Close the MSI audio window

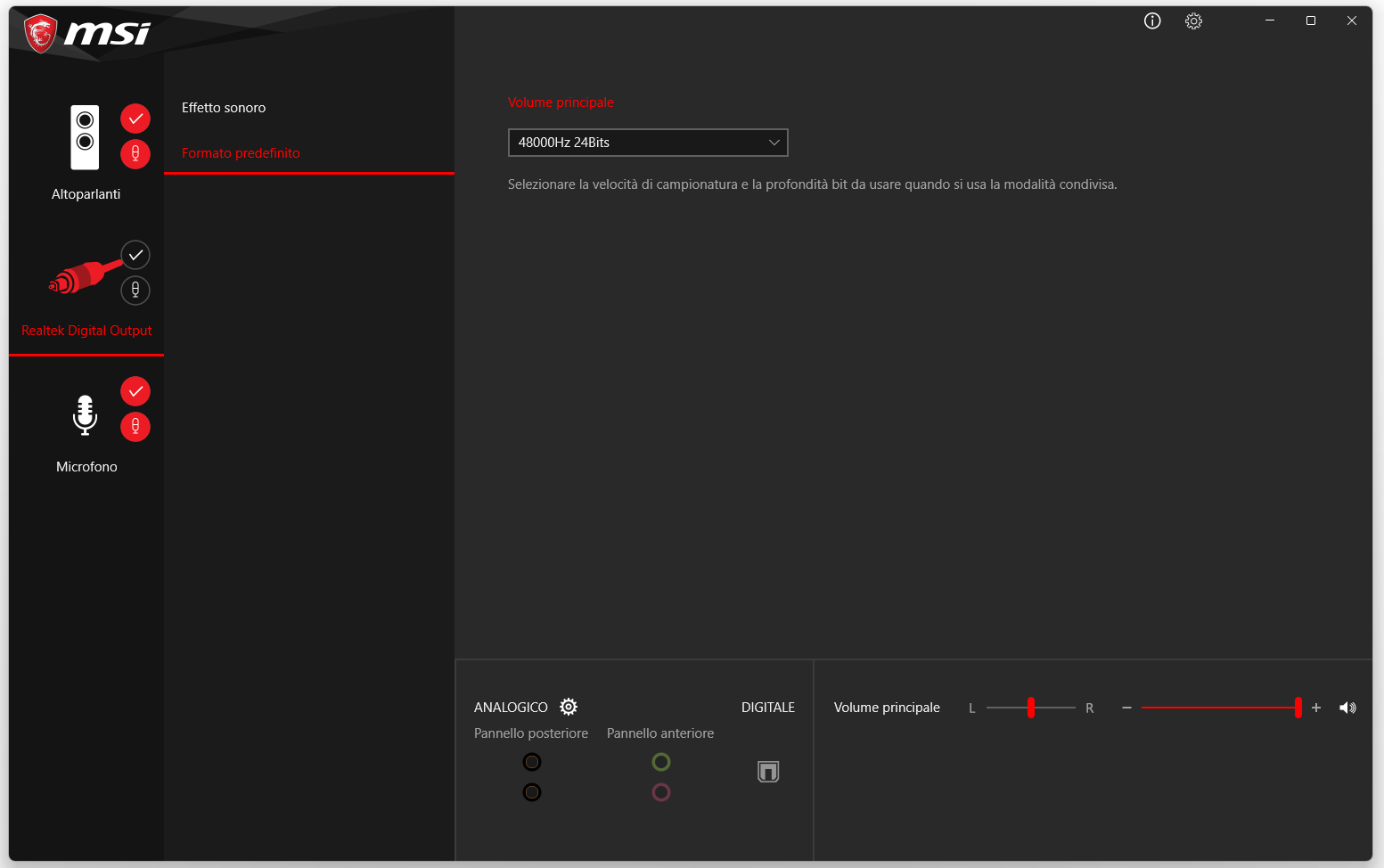(1352, 20)
